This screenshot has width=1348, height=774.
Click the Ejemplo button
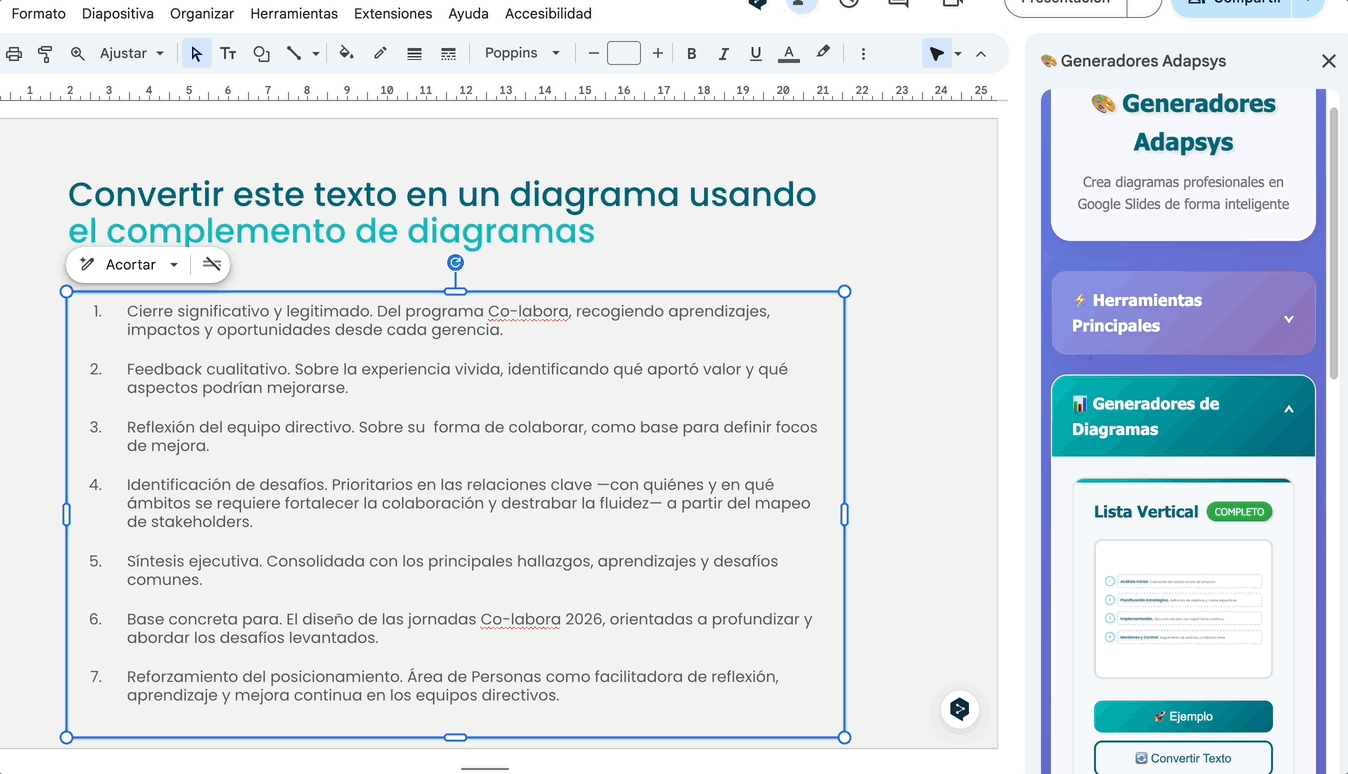click(x=1183, y=716)
